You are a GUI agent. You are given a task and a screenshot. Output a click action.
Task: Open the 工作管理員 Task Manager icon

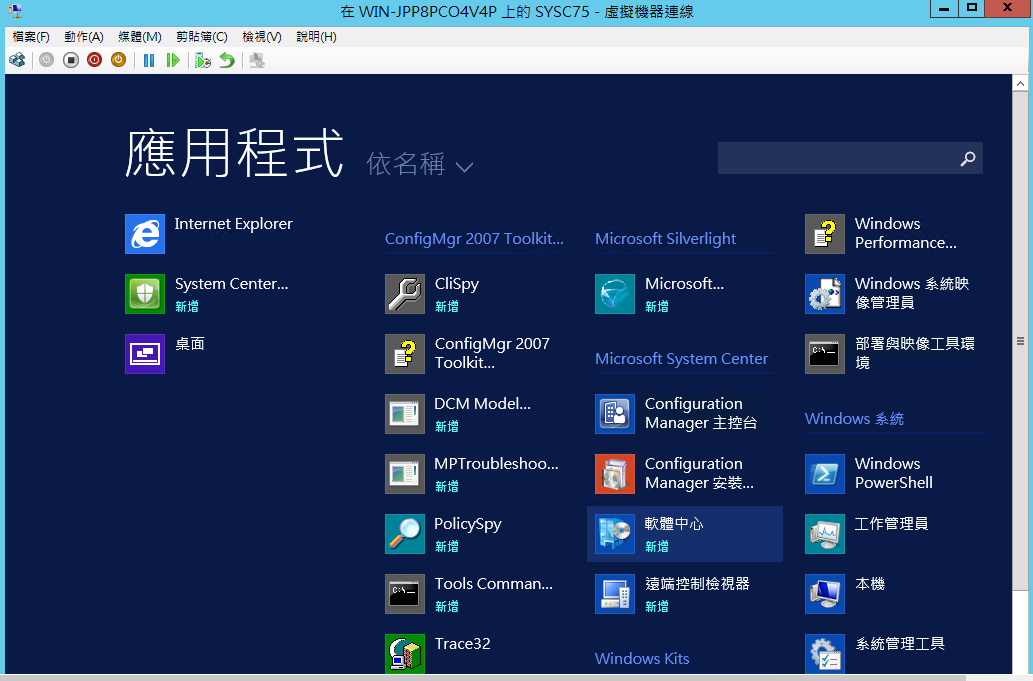point(825,533)
